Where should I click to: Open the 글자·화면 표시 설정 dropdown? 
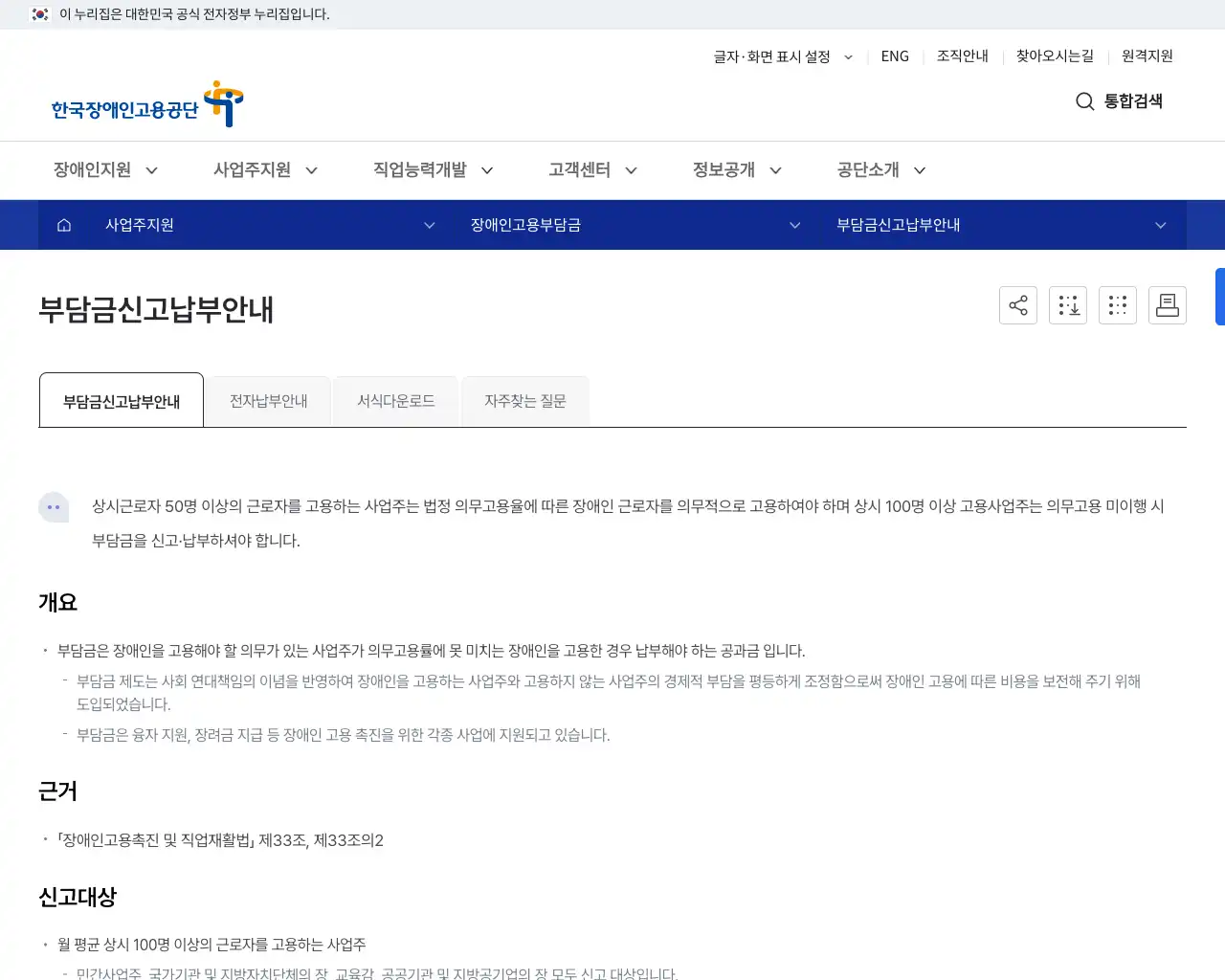[x=782, y=56]
